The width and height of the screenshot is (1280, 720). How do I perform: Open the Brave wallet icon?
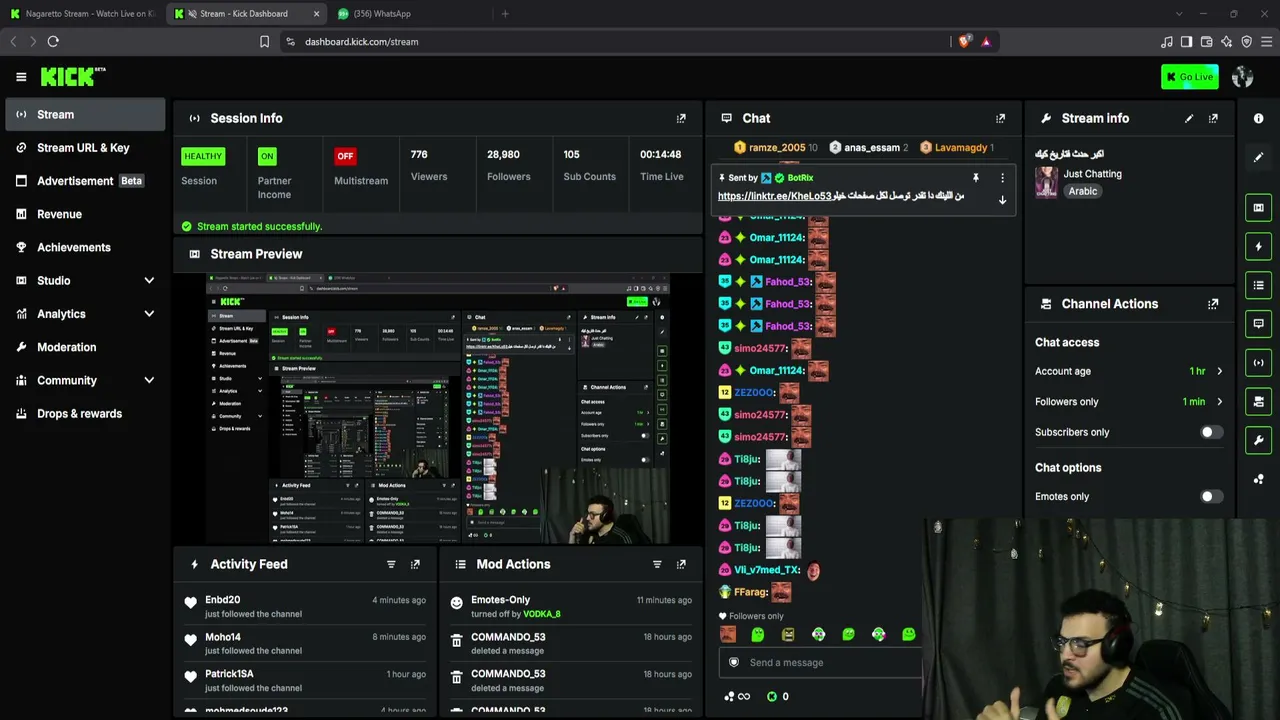[x=1206, y=42]
